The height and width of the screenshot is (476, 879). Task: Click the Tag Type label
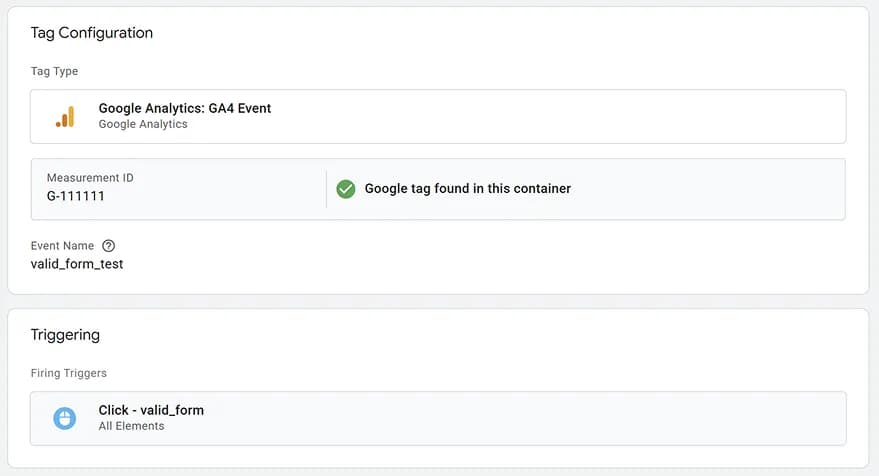click(x=54, y=71)
